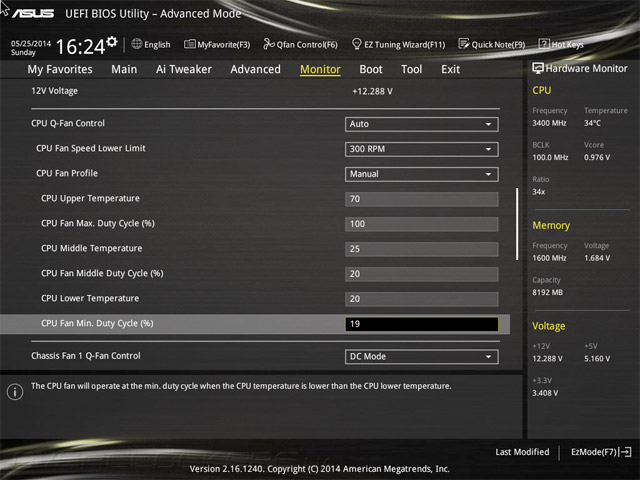Click the 5.160 V reading

click(x=597, y=359)
